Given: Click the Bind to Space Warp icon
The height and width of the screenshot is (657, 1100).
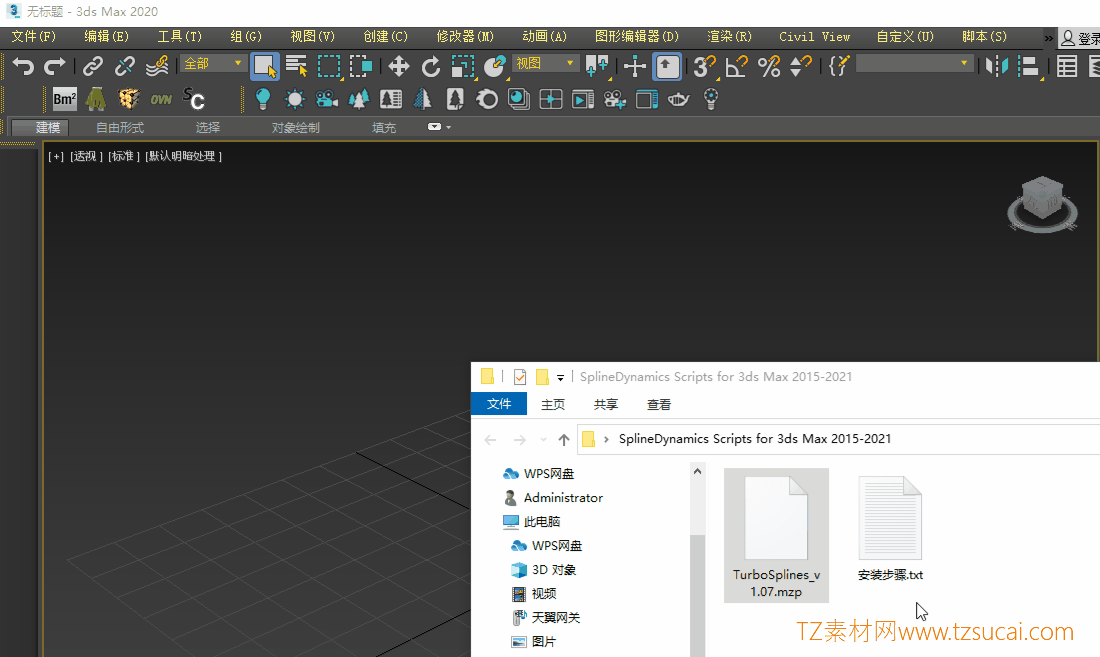Looking at the screenshot, I should tap(157, 67).
